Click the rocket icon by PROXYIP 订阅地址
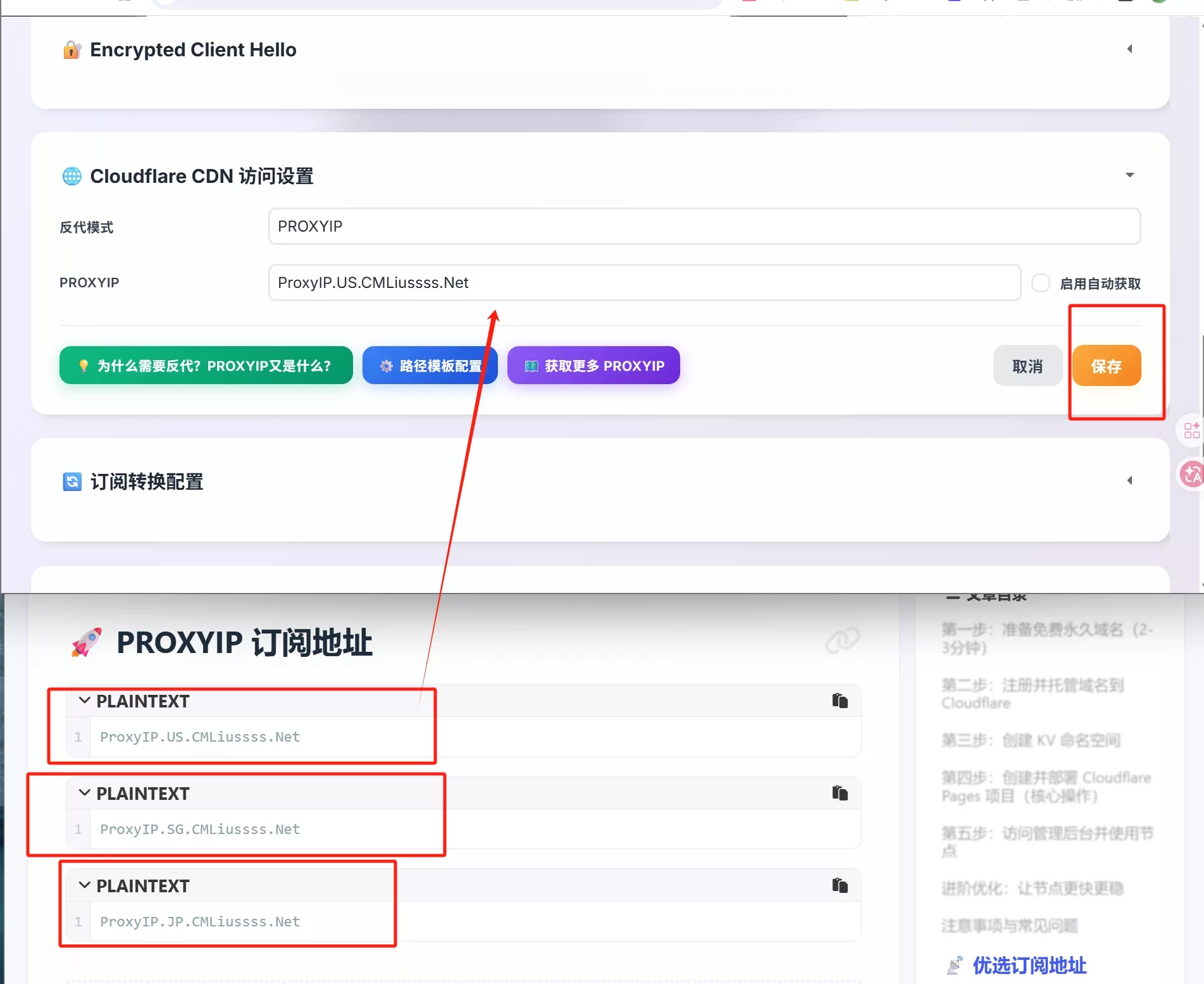 [87, 642]
